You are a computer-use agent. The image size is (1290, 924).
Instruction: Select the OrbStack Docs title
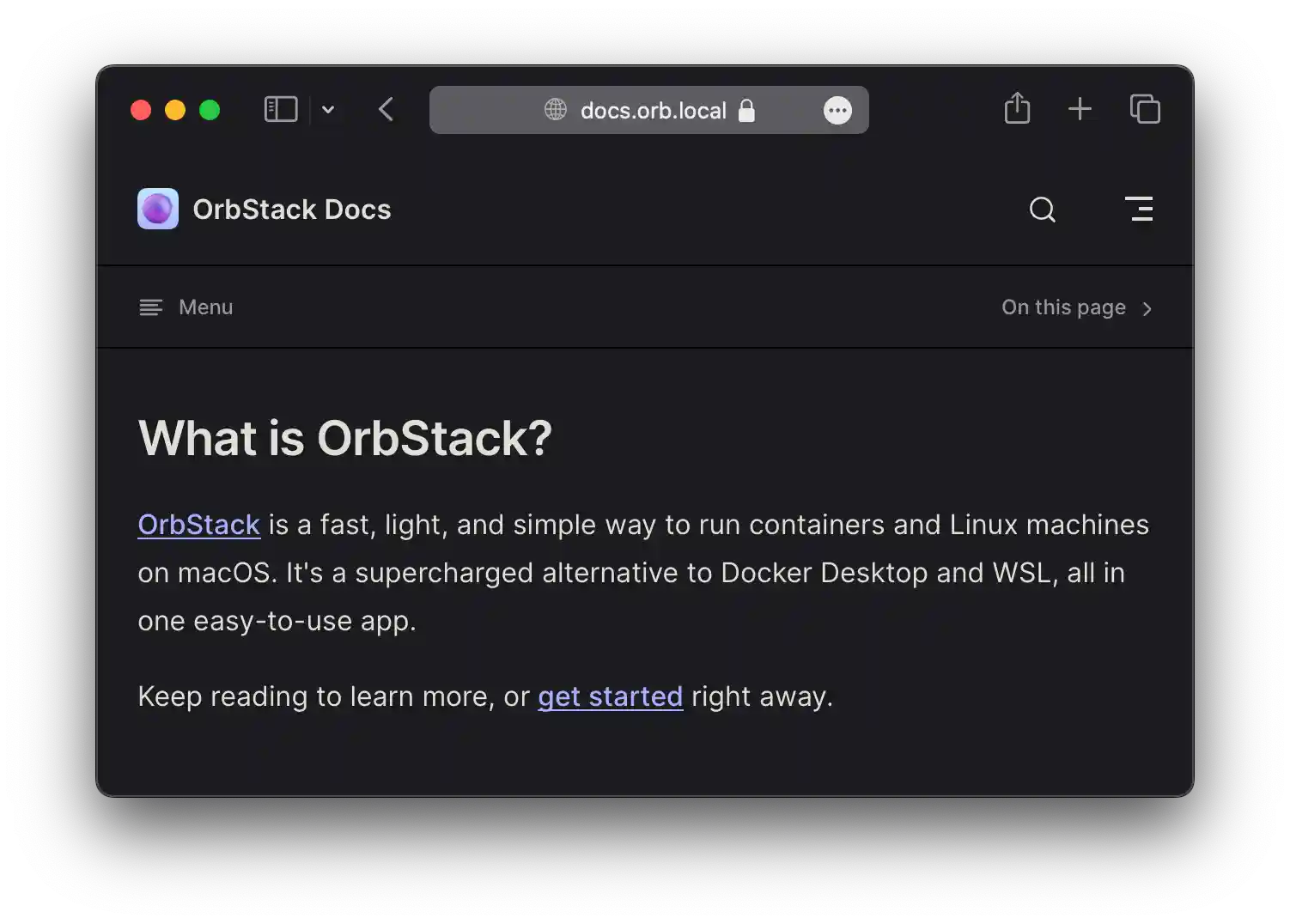pyautogui.click(x=292, y=209)
